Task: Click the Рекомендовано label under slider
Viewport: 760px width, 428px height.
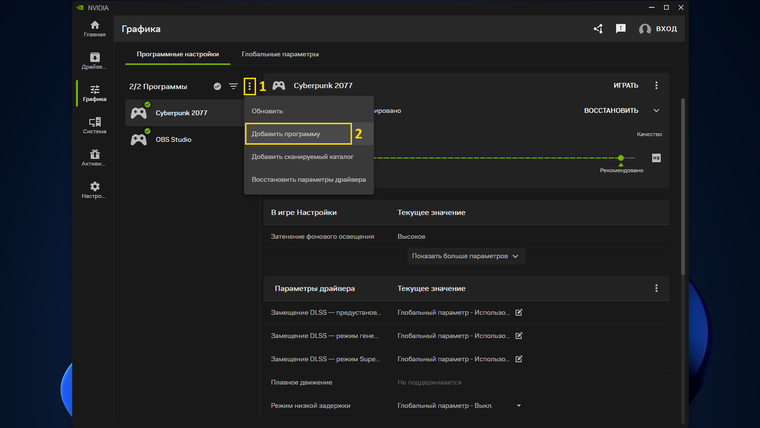Action: pyautogui.click(x=621, y=171)
